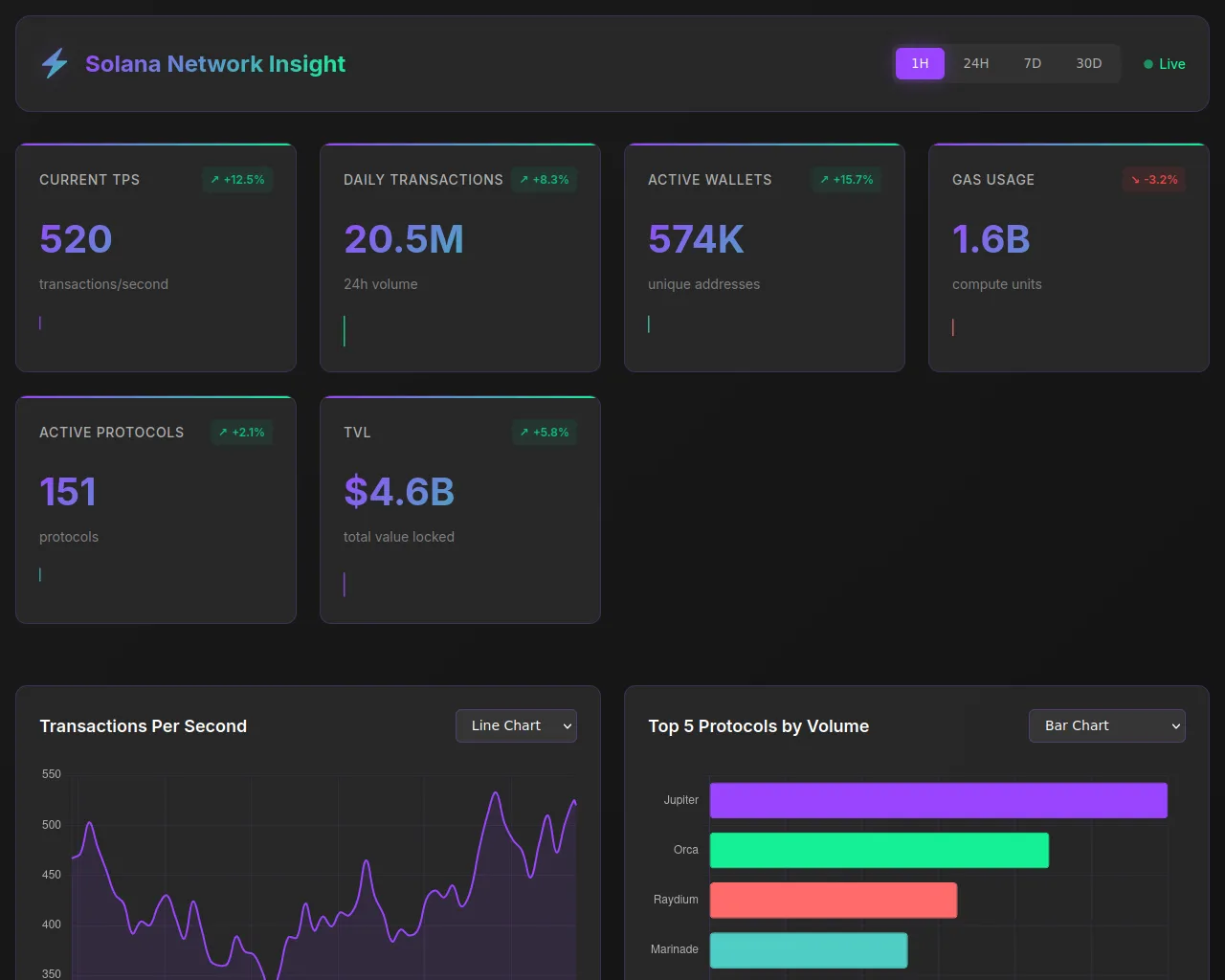Click the 400 y-axis label
Viewport: 1225px width, 980px height.
point(52,924)
